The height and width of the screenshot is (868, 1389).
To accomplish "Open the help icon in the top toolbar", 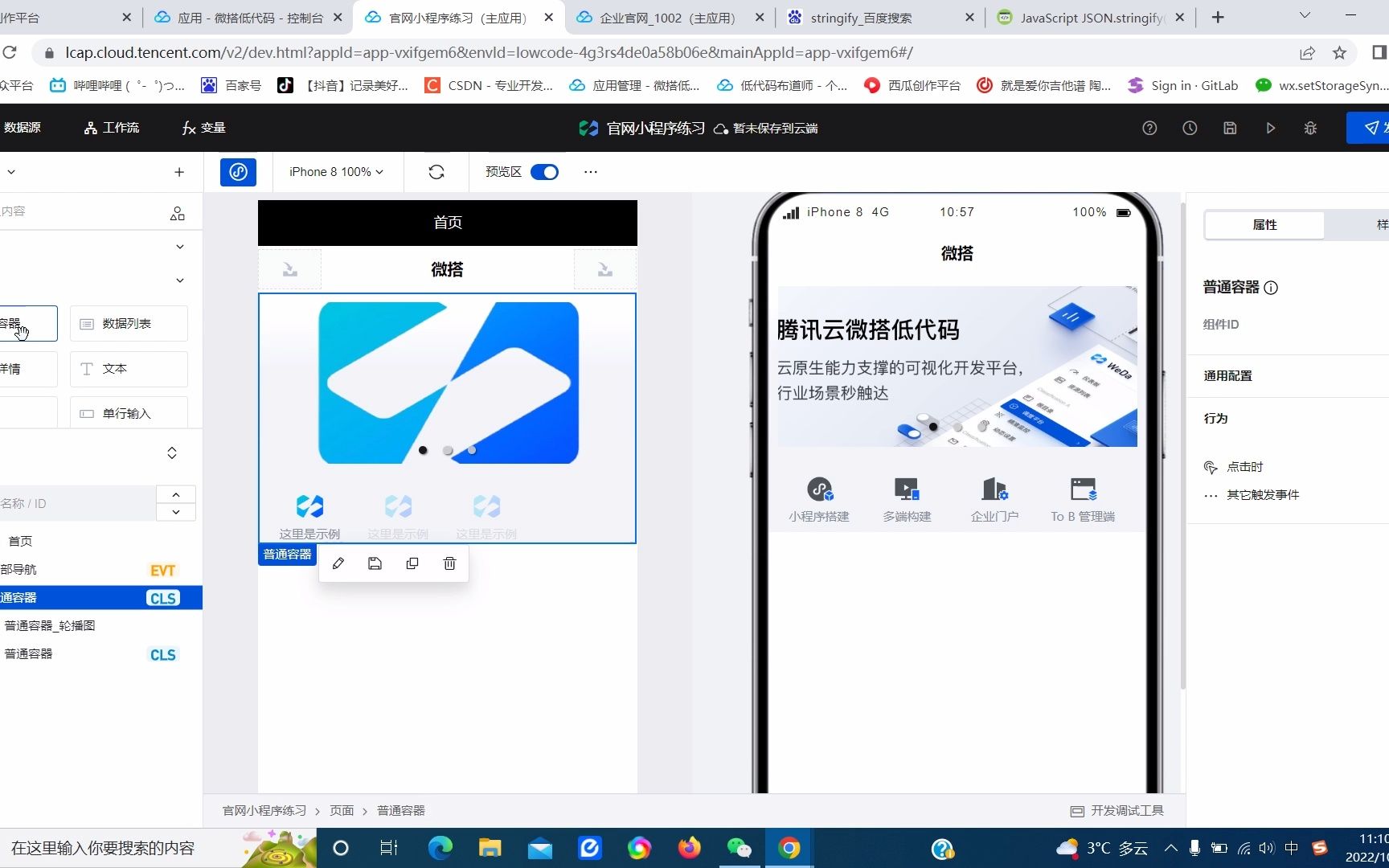I will pyautogui.click(x=1149, y=128).
